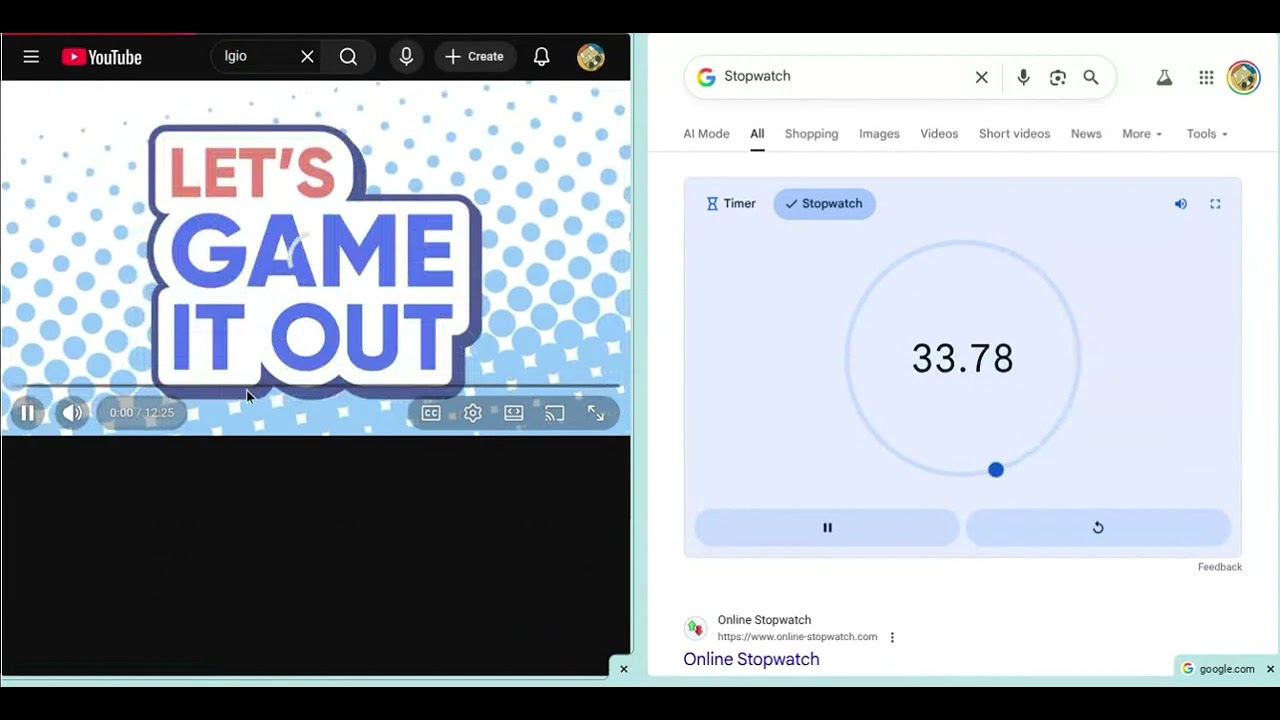Switch to AI Mode tab
1280x720 pixels.
point(706,134)
